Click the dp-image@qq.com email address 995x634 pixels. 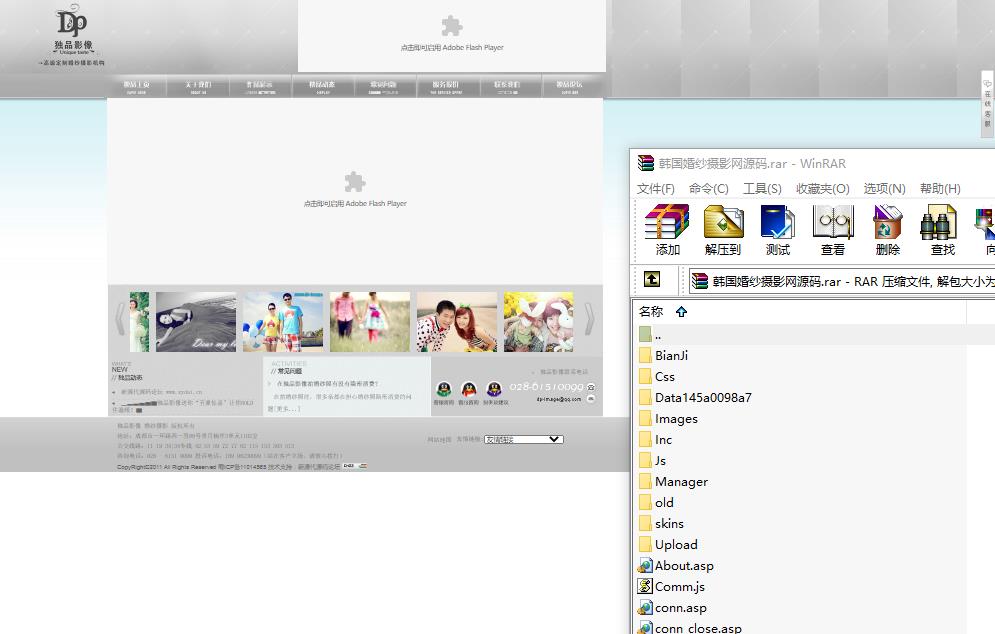(x=558, y=399)
